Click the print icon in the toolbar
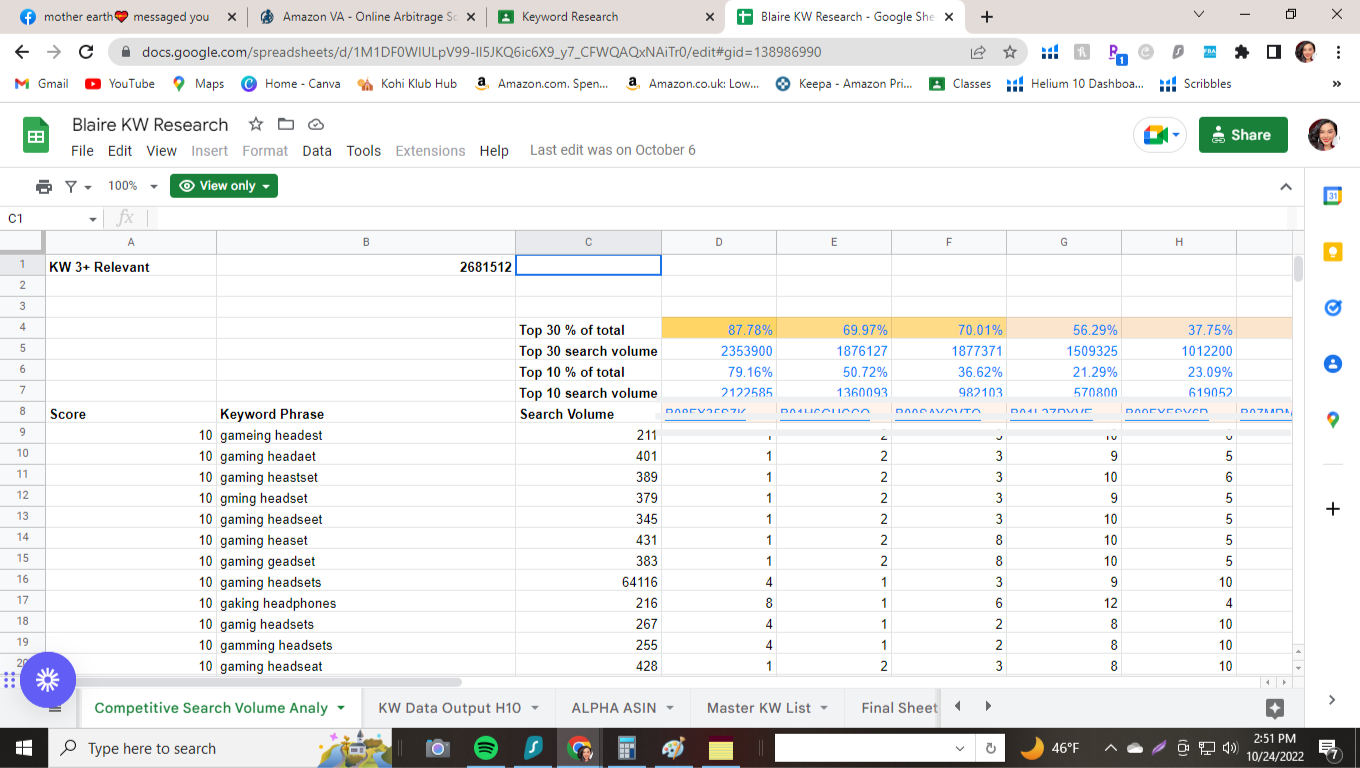 (x=43, y=186)
